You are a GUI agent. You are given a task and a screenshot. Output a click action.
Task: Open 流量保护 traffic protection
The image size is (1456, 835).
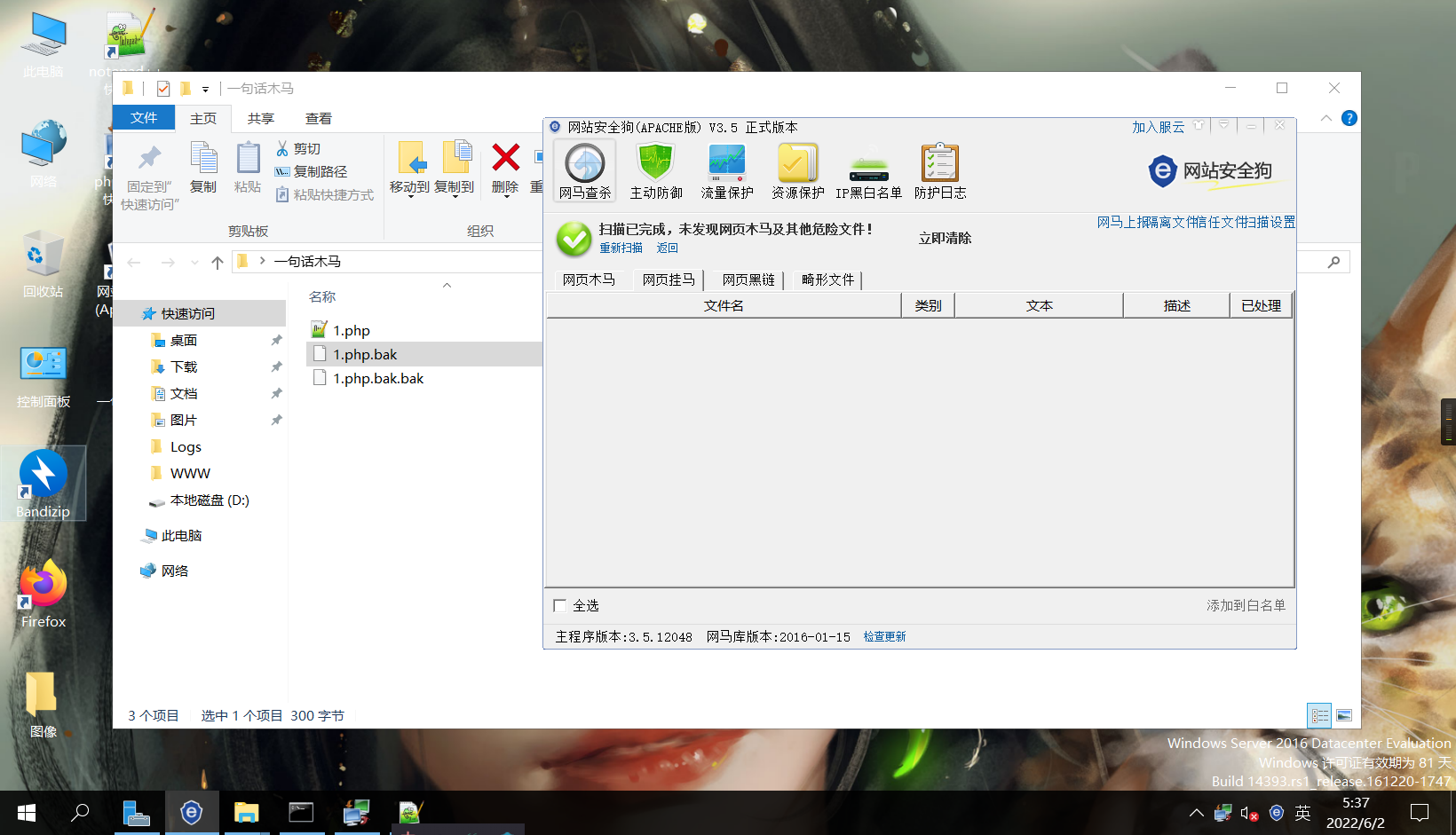coord(726,170)
